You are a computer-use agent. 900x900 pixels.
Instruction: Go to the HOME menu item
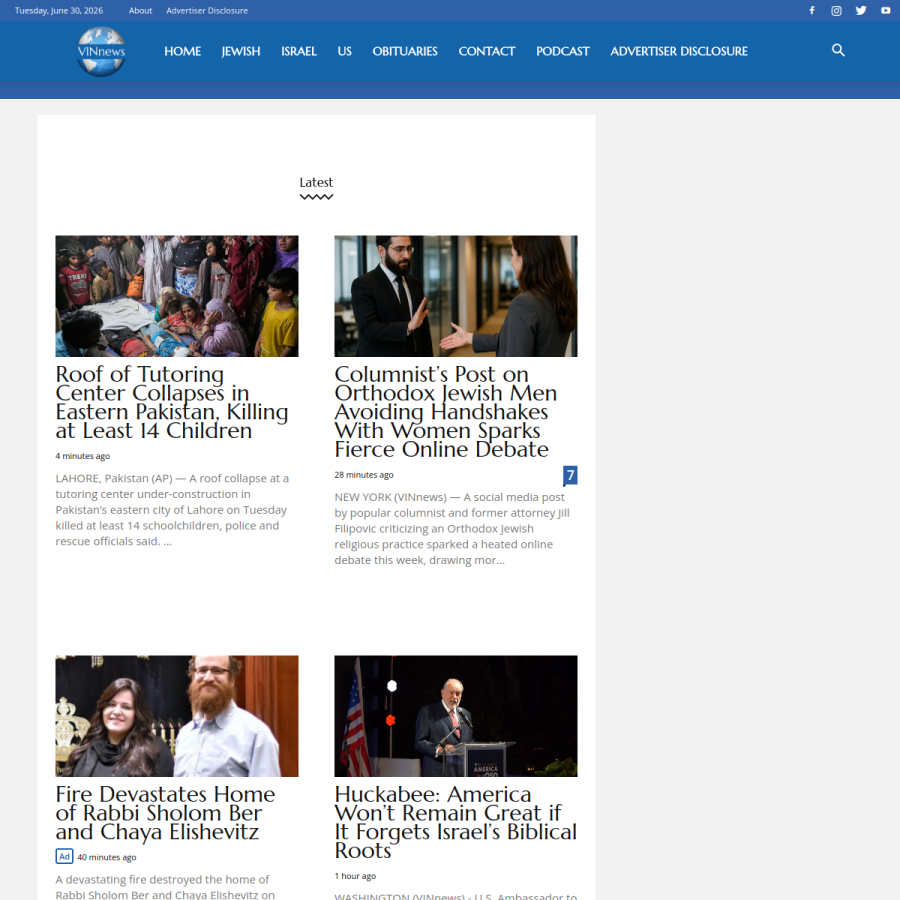pyautogui.click(x=183, y=51)
